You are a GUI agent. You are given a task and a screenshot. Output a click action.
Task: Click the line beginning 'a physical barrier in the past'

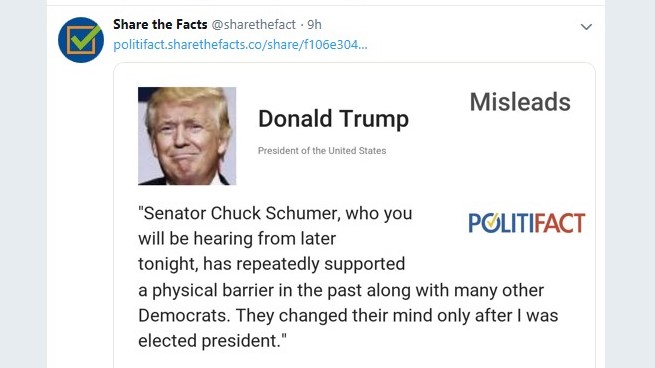pos(341,290)
